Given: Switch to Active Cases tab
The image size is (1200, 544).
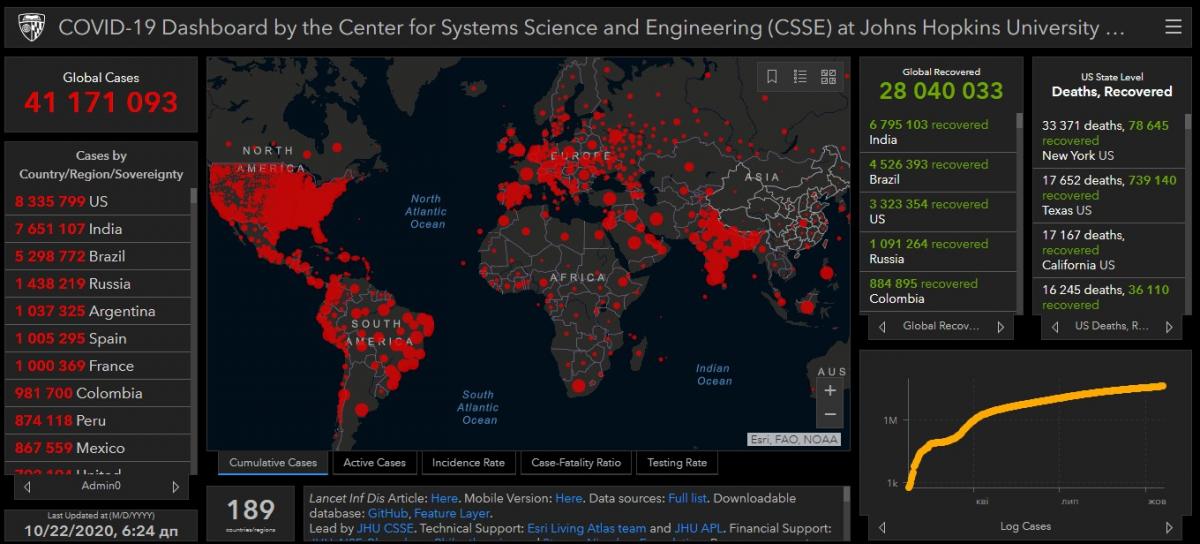Looking at the screenshot, I should (374, 463).
